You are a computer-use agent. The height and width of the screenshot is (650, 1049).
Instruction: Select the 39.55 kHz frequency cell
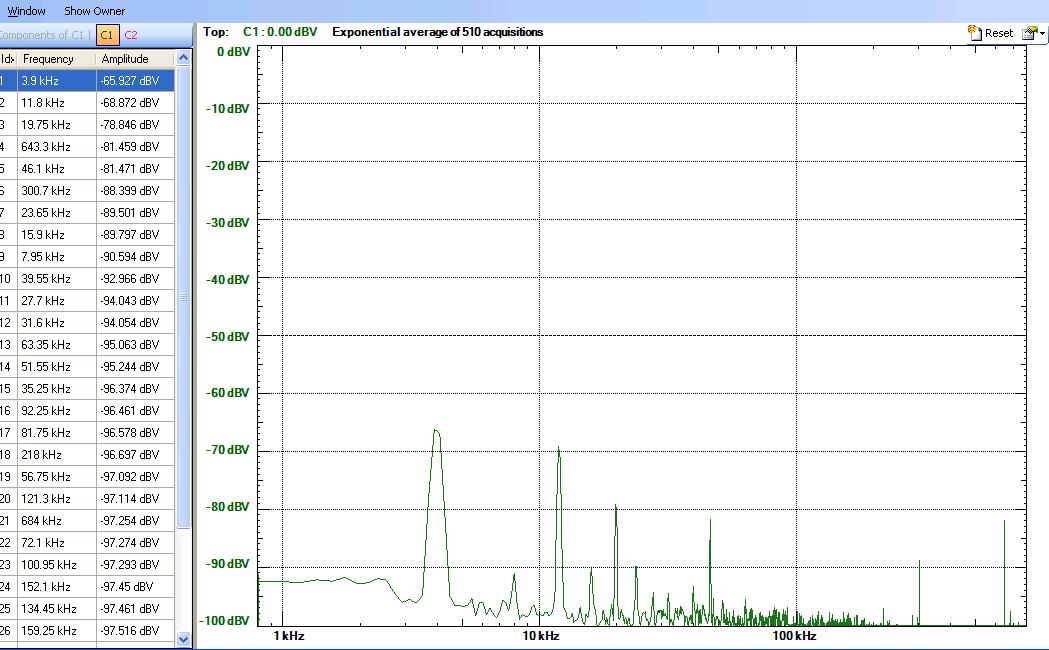tap(57, 278)
